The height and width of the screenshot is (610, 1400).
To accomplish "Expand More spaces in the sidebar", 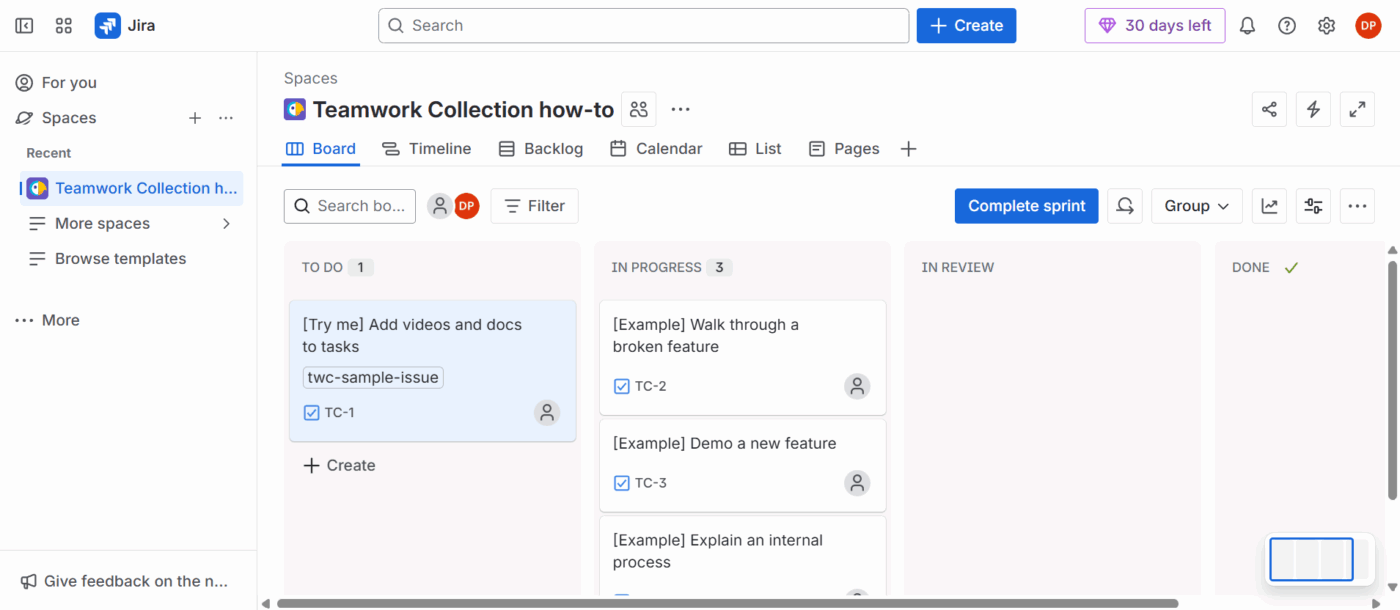I will click(x=105, y=223).
